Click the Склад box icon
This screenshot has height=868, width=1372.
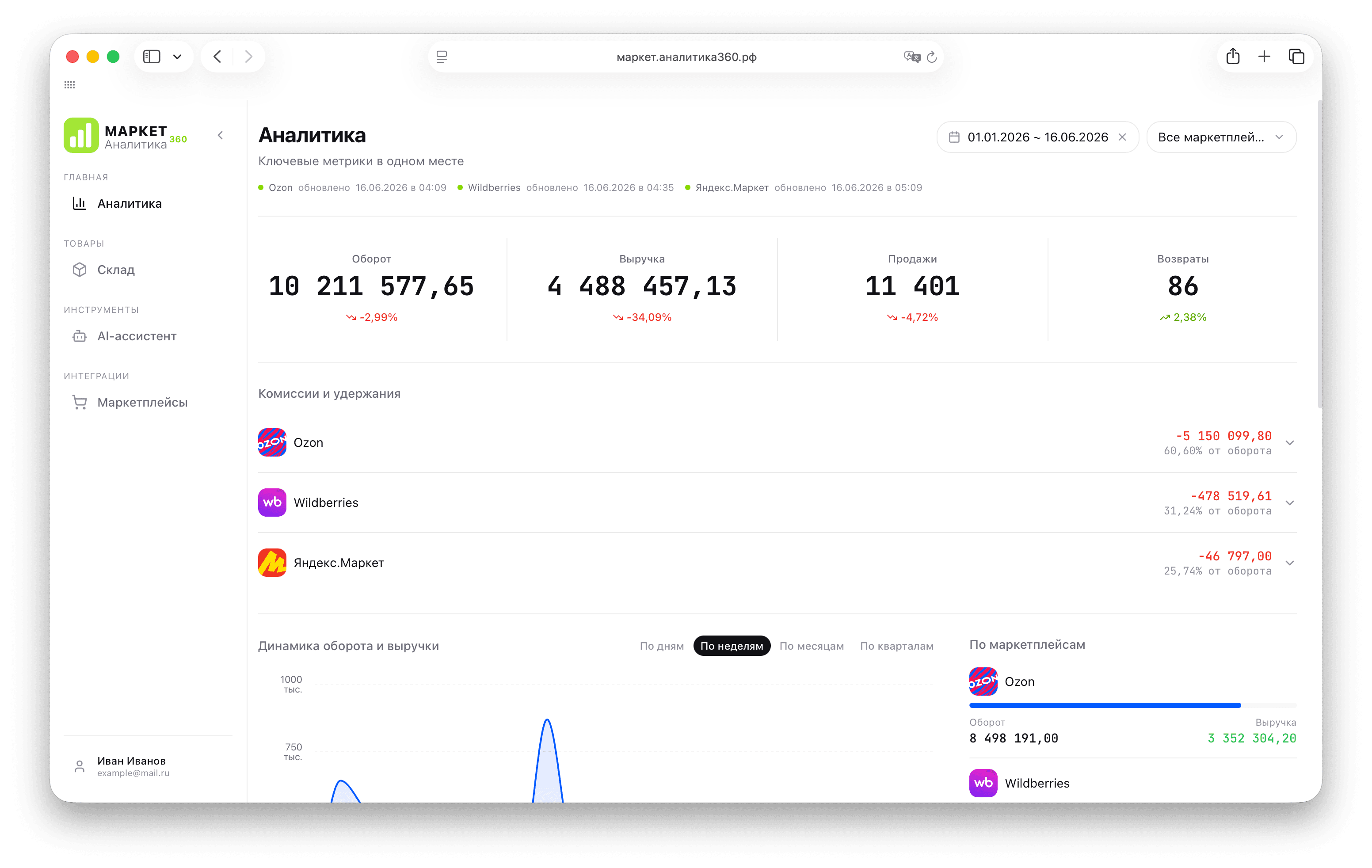[x=79, y=270]
